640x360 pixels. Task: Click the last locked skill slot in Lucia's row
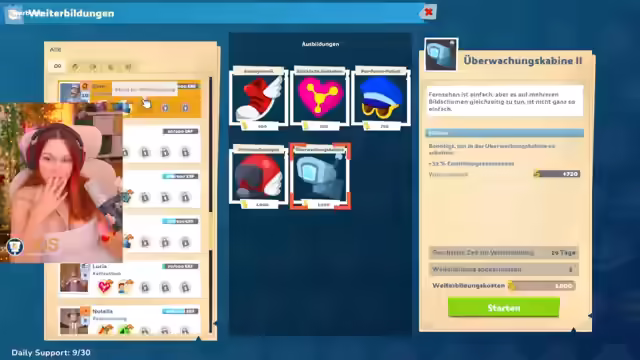tap(185, 287)
